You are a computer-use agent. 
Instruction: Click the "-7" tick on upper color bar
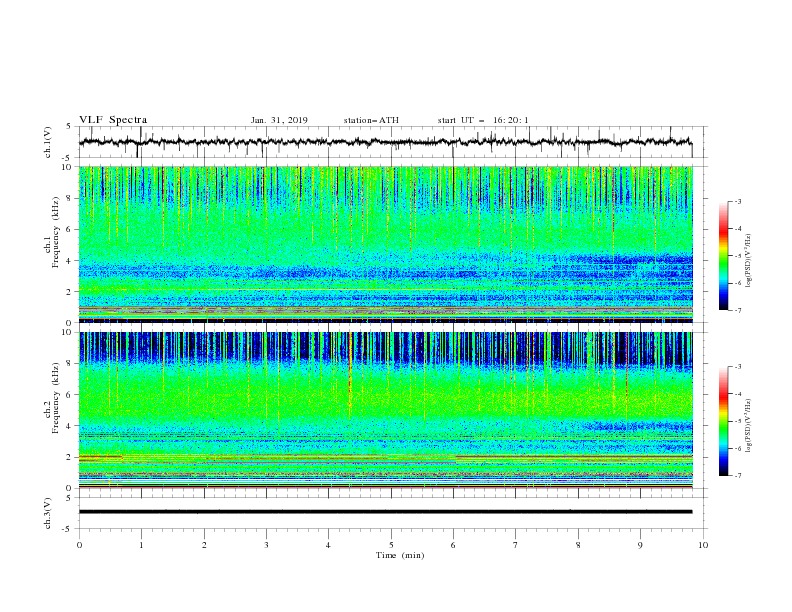738,310
